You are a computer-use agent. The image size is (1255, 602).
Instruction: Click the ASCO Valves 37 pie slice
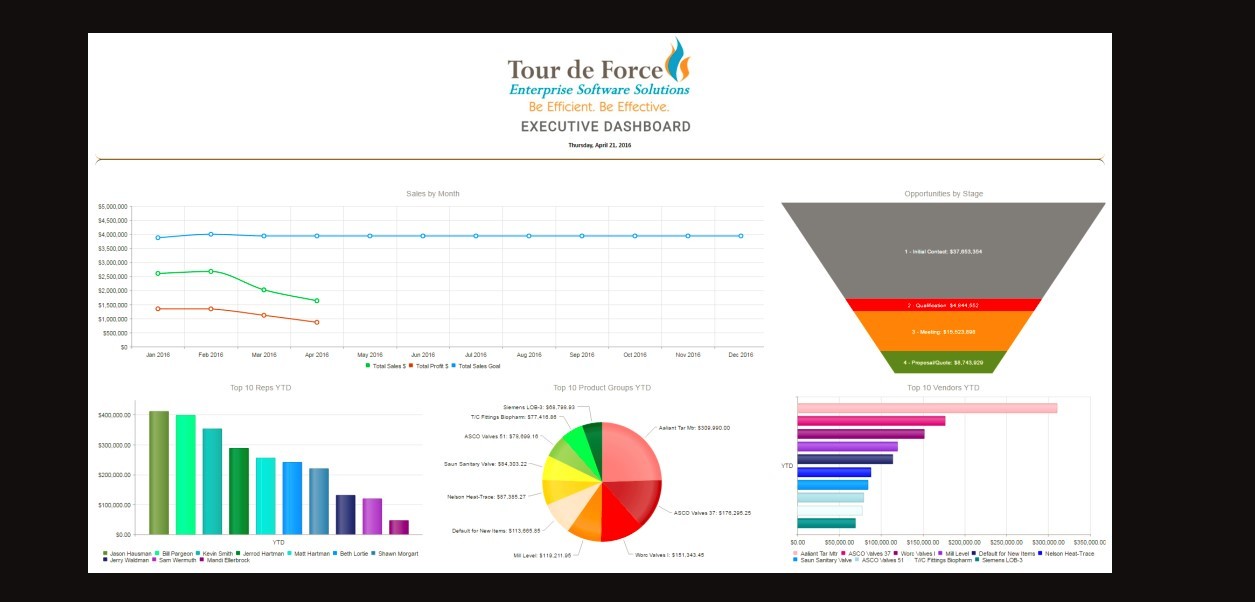click(x=635, y=502)
